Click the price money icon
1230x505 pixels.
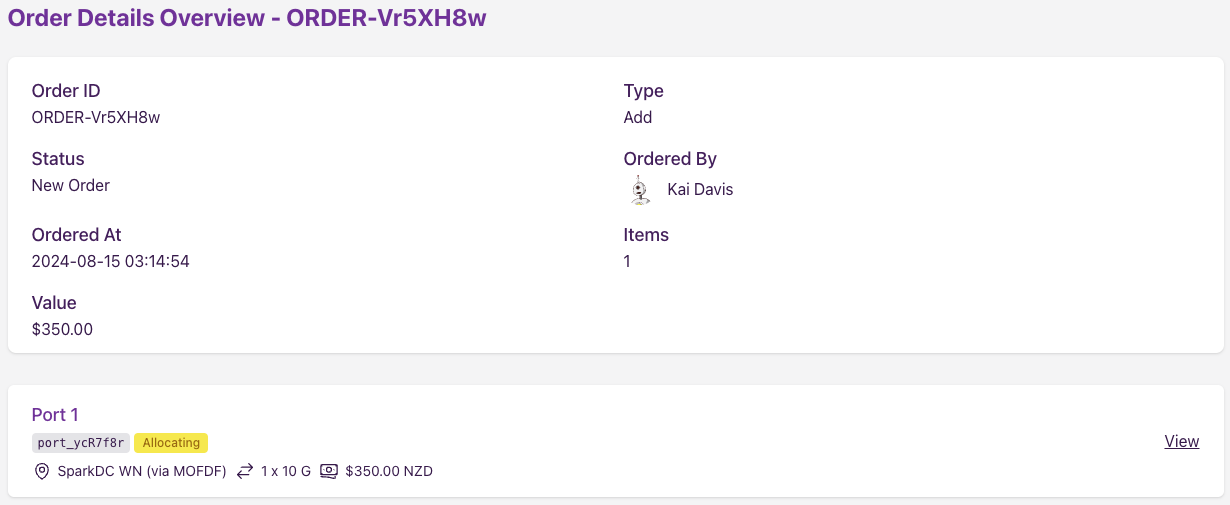[x=329, y=471]
